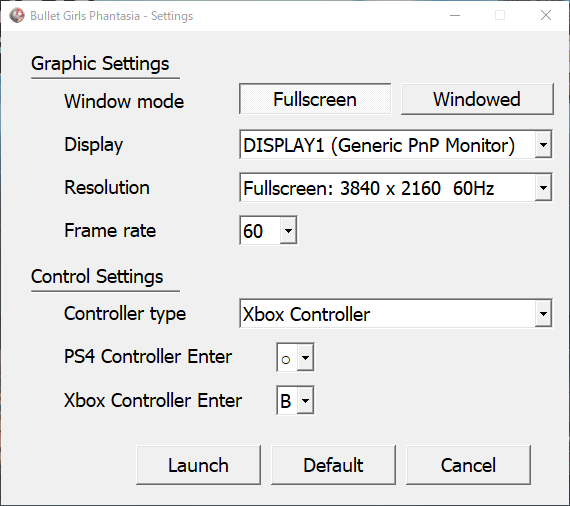Reset settings with the Default button
The height and width of the screenshot is (506, 570).
333,465
